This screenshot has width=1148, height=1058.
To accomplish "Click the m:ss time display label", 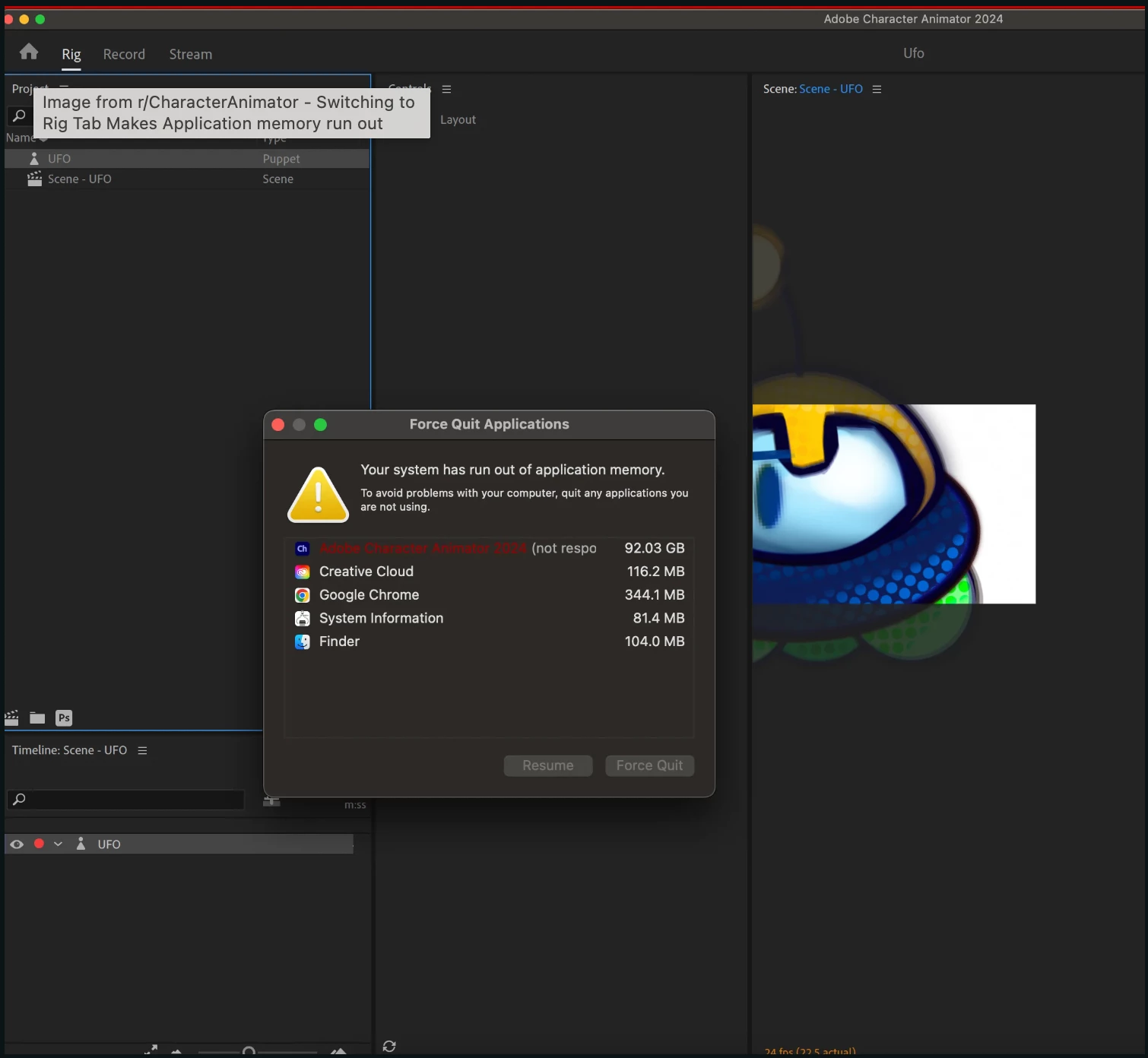I will (x=355, y=805).
